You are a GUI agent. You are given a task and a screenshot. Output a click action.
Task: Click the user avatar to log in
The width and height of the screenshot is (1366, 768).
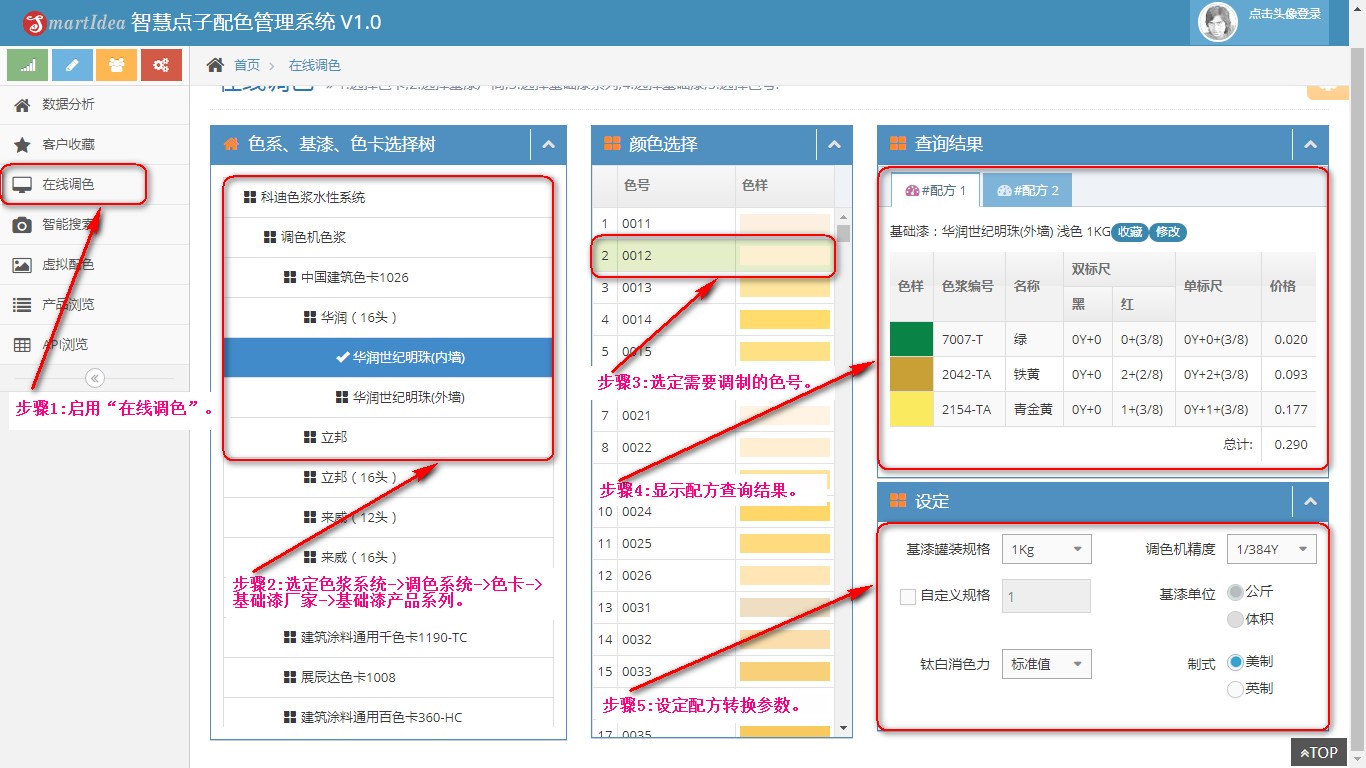coord(1218,22)
